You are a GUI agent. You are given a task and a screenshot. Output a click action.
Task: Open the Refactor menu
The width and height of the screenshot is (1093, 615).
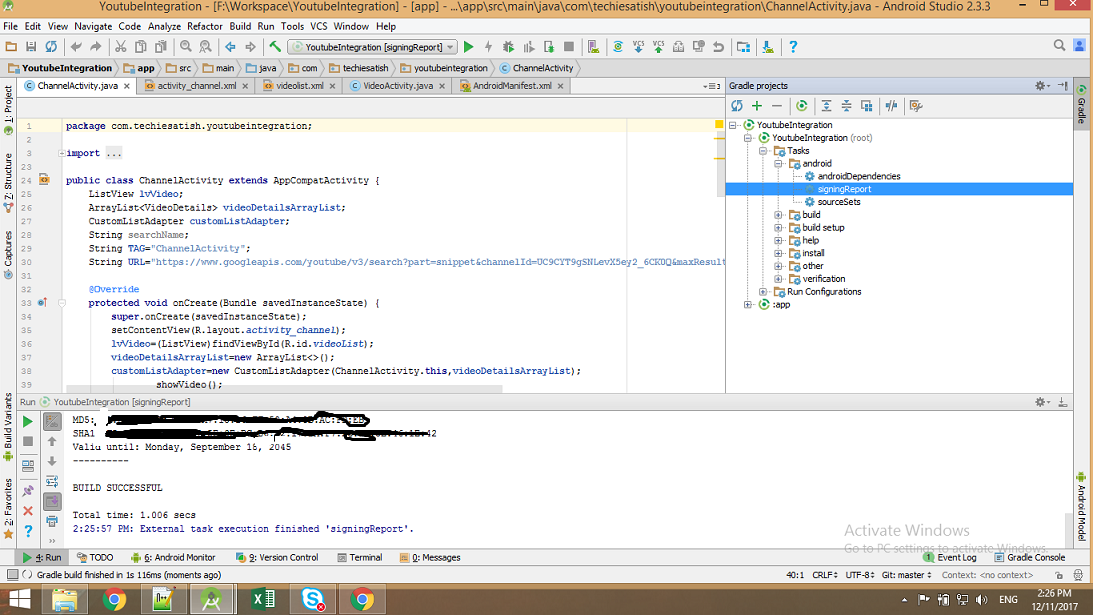click(x=205, y=26)
